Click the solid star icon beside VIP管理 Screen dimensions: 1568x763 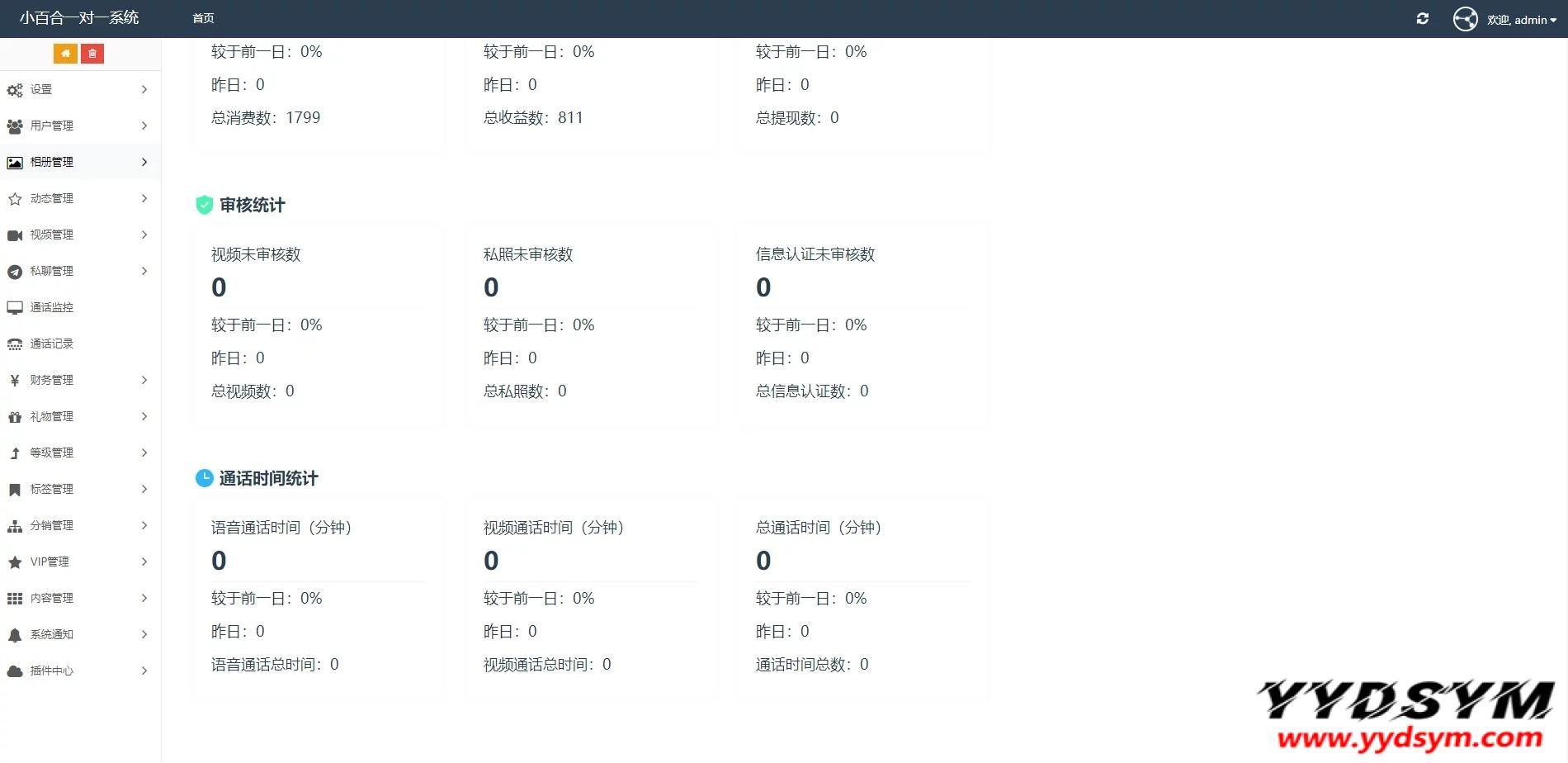coord(15,562)
